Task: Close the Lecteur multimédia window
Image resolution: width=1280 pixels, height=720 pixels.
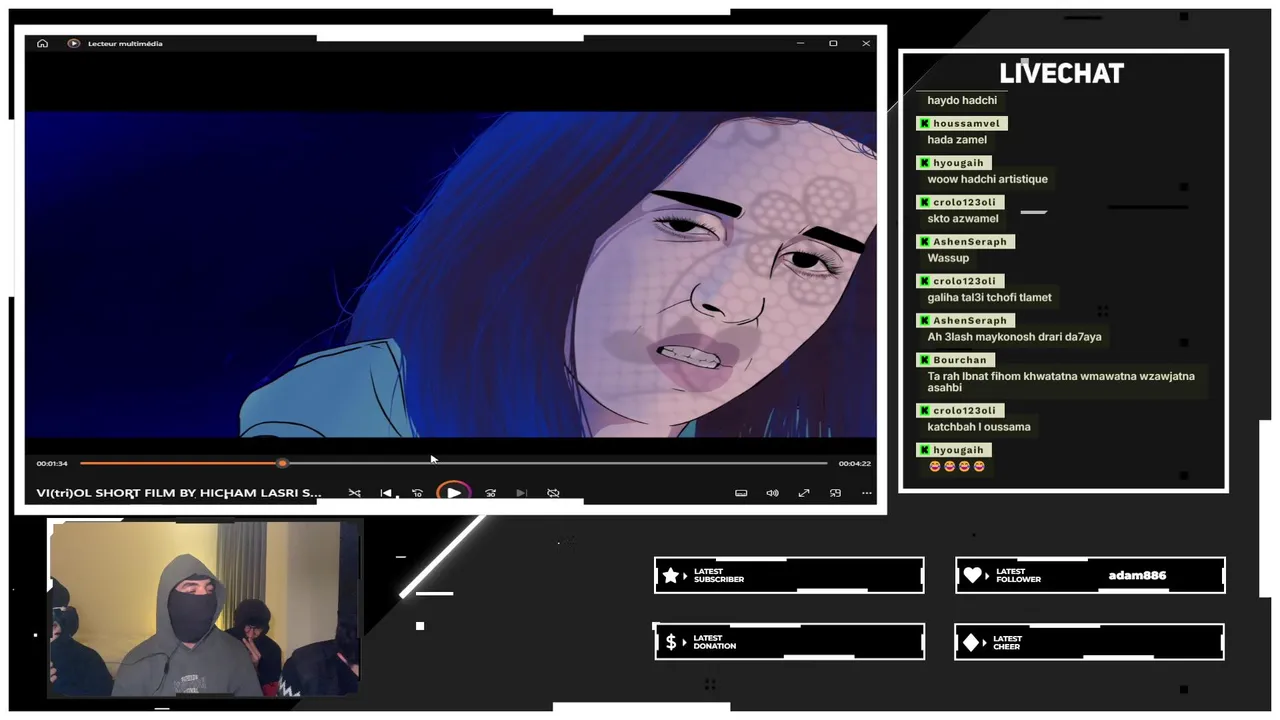Action: pos(866,43)
